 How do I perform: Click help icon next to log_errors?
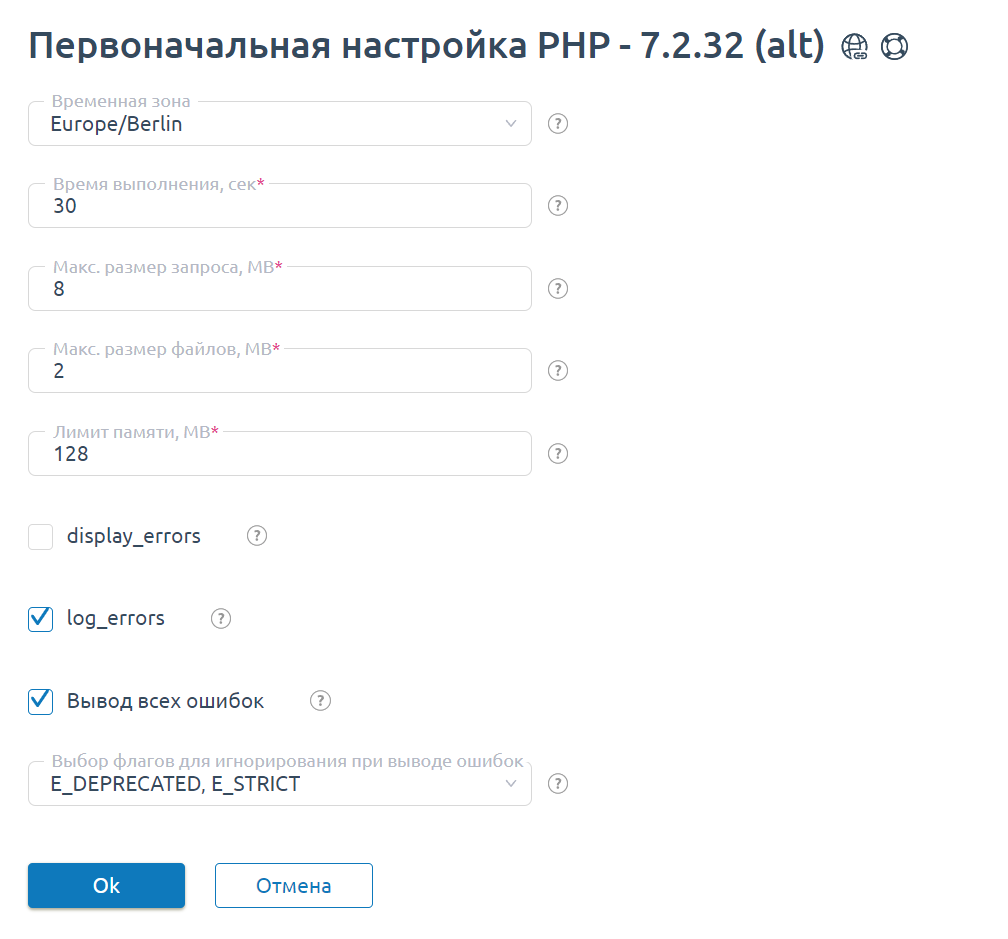tap(221, 618)
